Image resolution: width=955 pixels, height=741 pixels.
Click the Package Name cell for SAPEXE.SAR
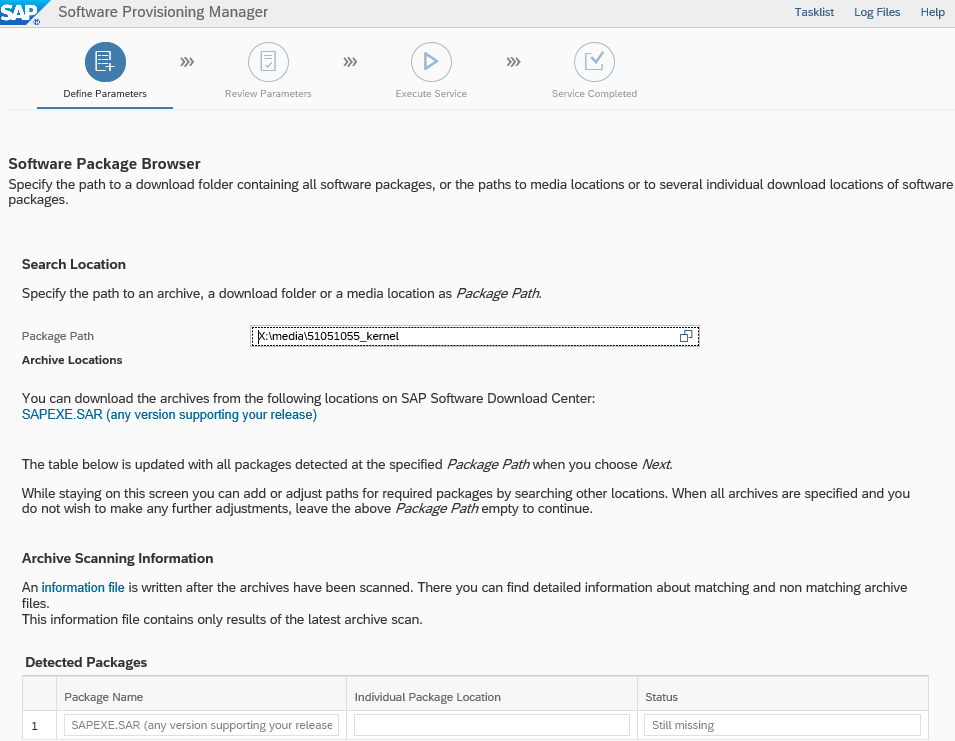coord(202,725)
